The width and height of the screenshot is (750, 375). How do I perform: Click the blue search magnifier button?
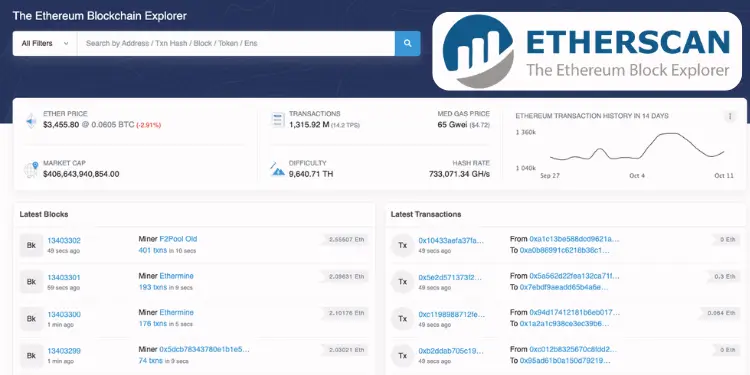click(x=408, y=44)
